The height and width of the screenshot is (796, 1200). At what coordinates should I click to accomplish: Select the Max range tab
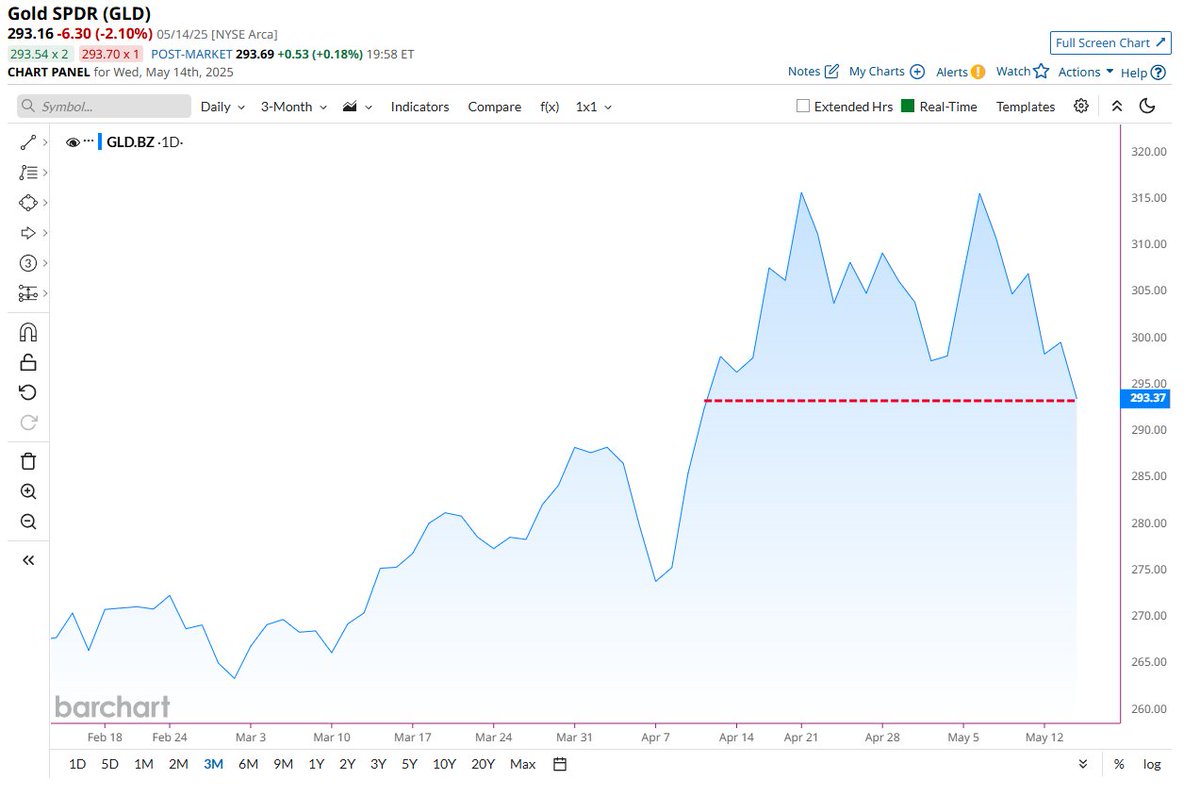coord(523,764)
